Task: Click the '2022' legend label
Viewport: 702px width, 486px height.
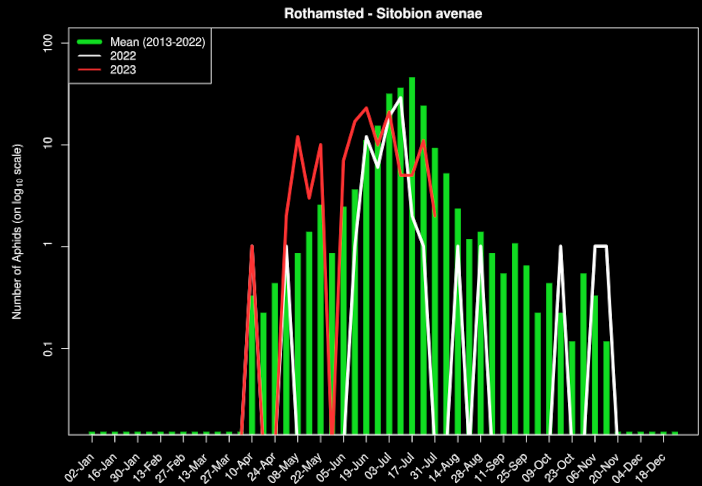Action: 123,56
